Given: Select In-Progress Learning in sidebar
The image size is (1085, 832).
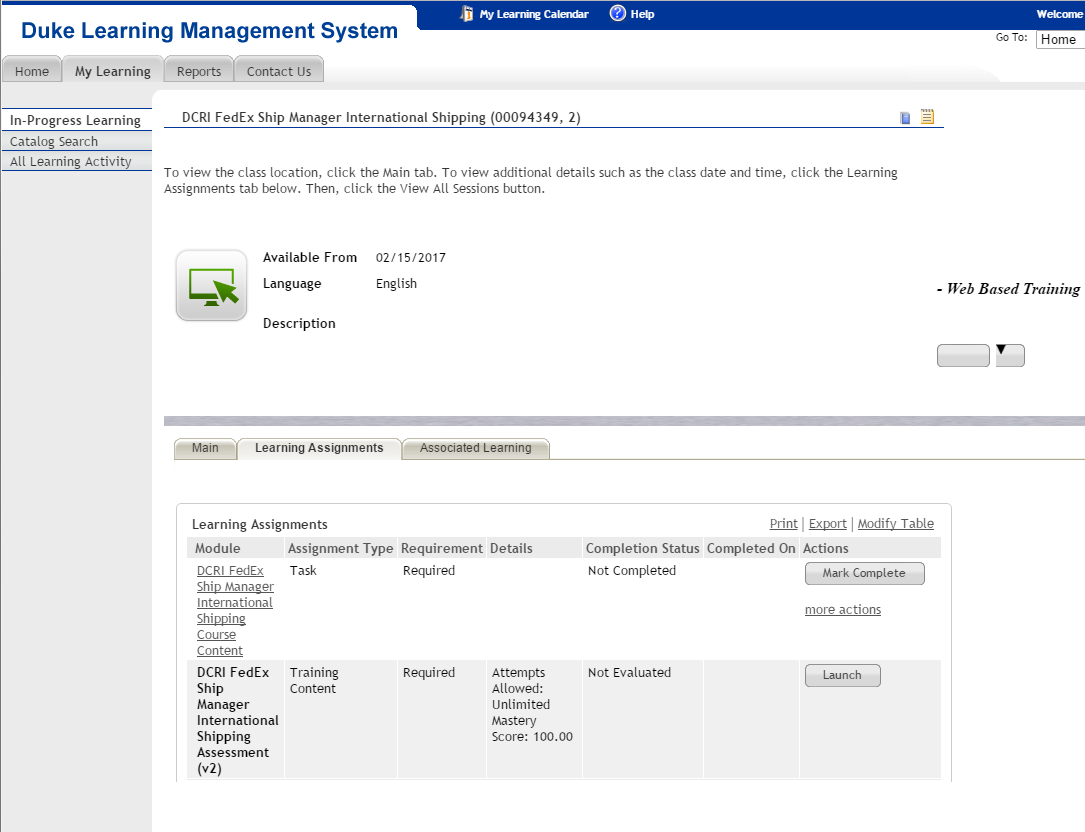Looking at the screenshot, I should click(76, 120).
